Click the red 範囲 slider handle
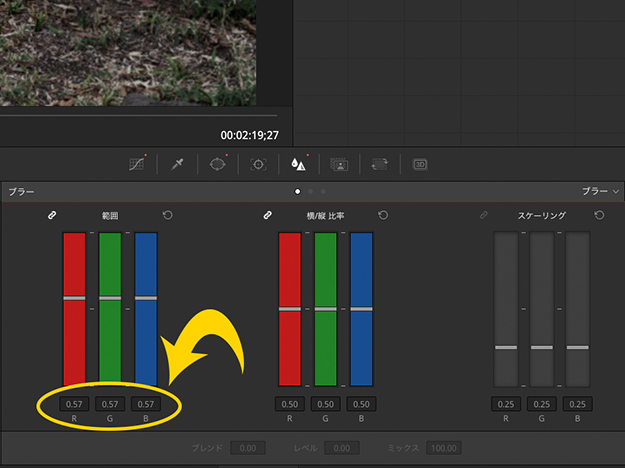This screenshot has width=625, height=468. coord(75,298)
